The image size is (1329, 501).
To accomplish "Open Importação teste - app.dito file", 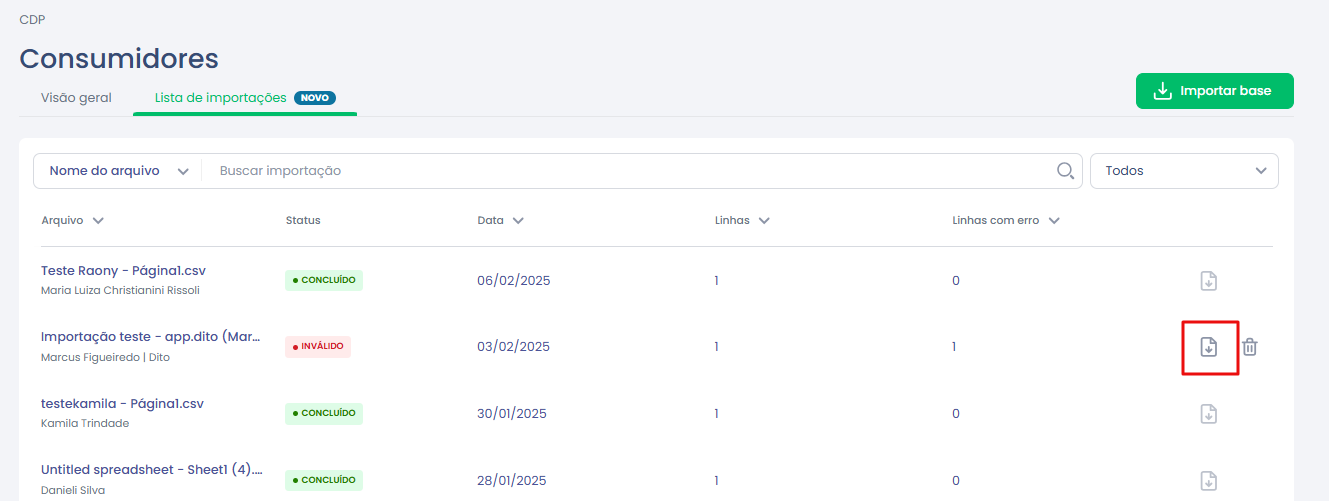I will pyautogui.click(x=151, y=337).
